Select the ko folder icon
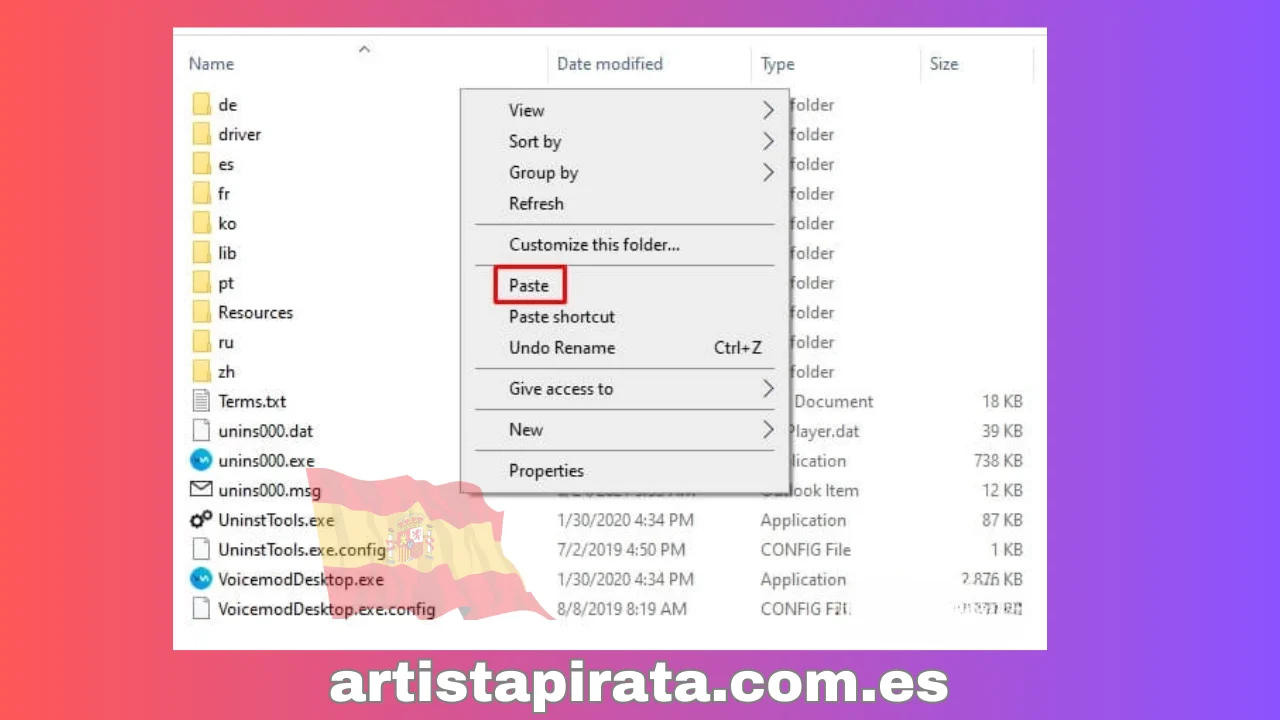1280x720 pixels. pyautogui.click(x=202, y=223)
